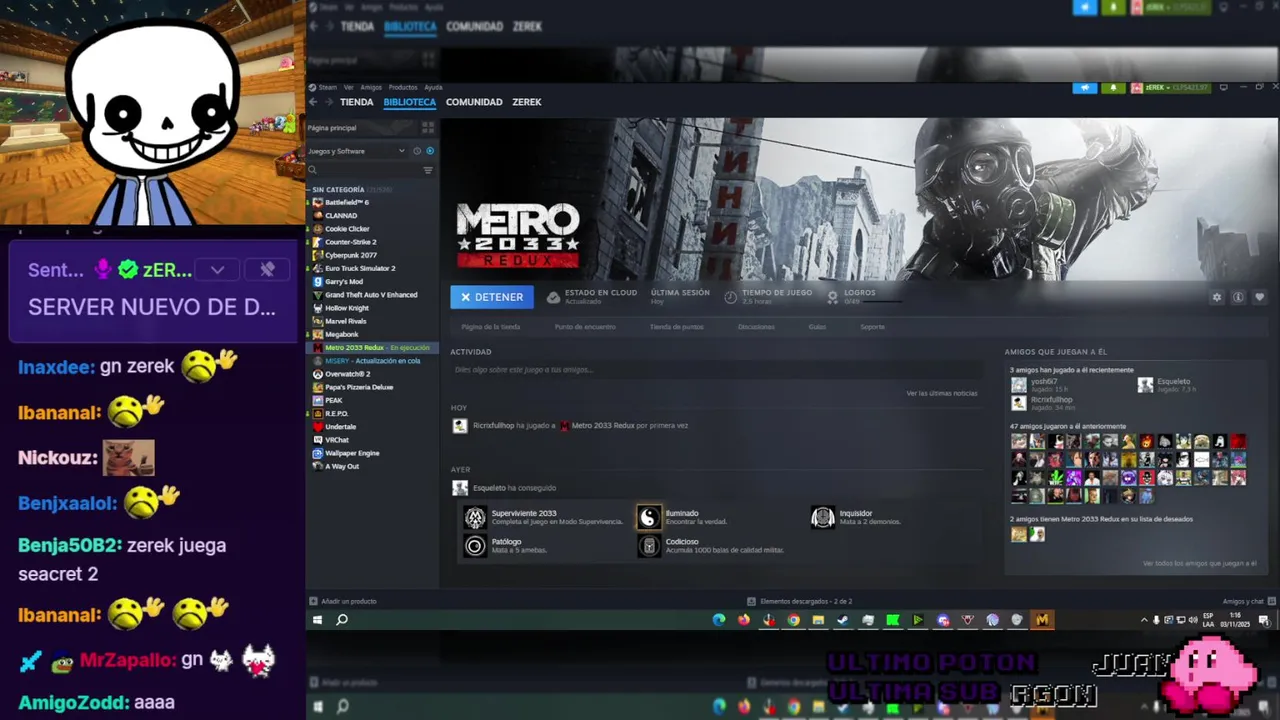
Task: Open the Codicioso achievement icon
Action: tap(649, 546)
